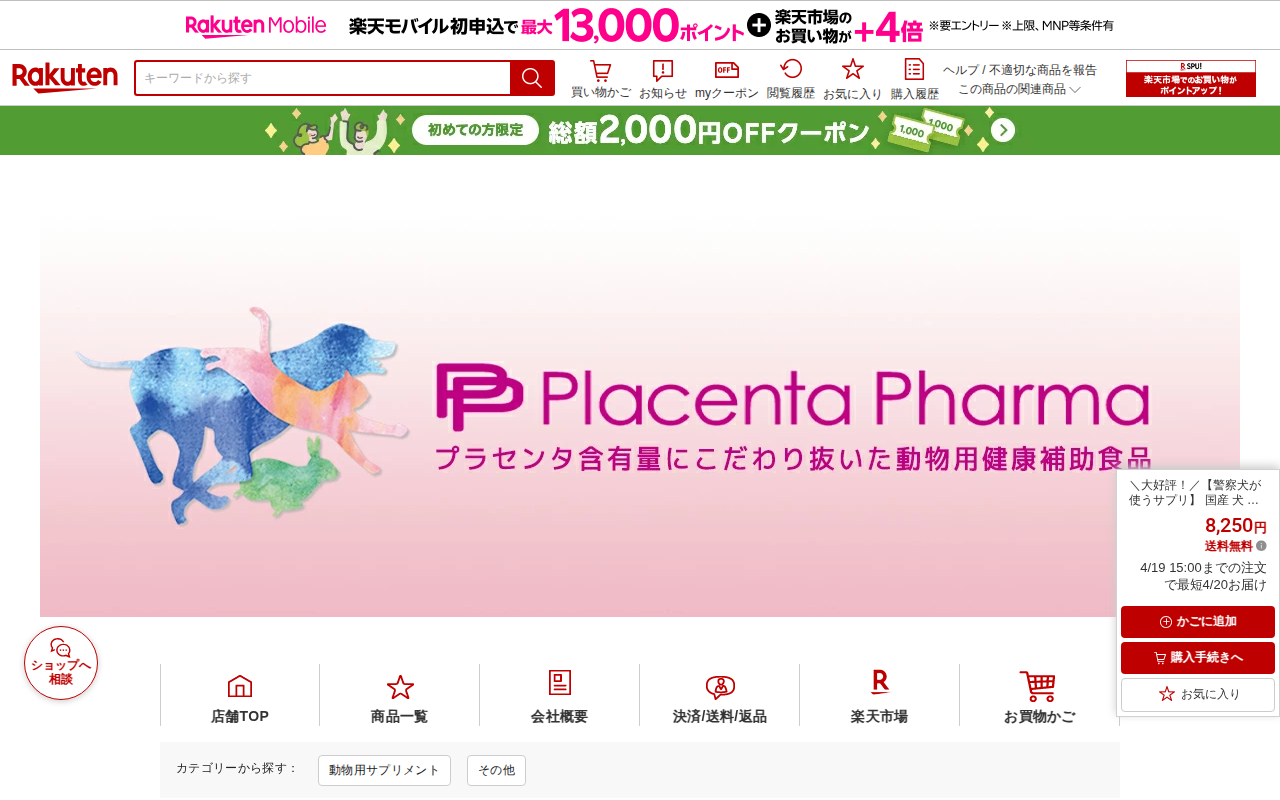Open 商品一覧 product list tab
This screenshot has height=800, width=1280.
400,696
